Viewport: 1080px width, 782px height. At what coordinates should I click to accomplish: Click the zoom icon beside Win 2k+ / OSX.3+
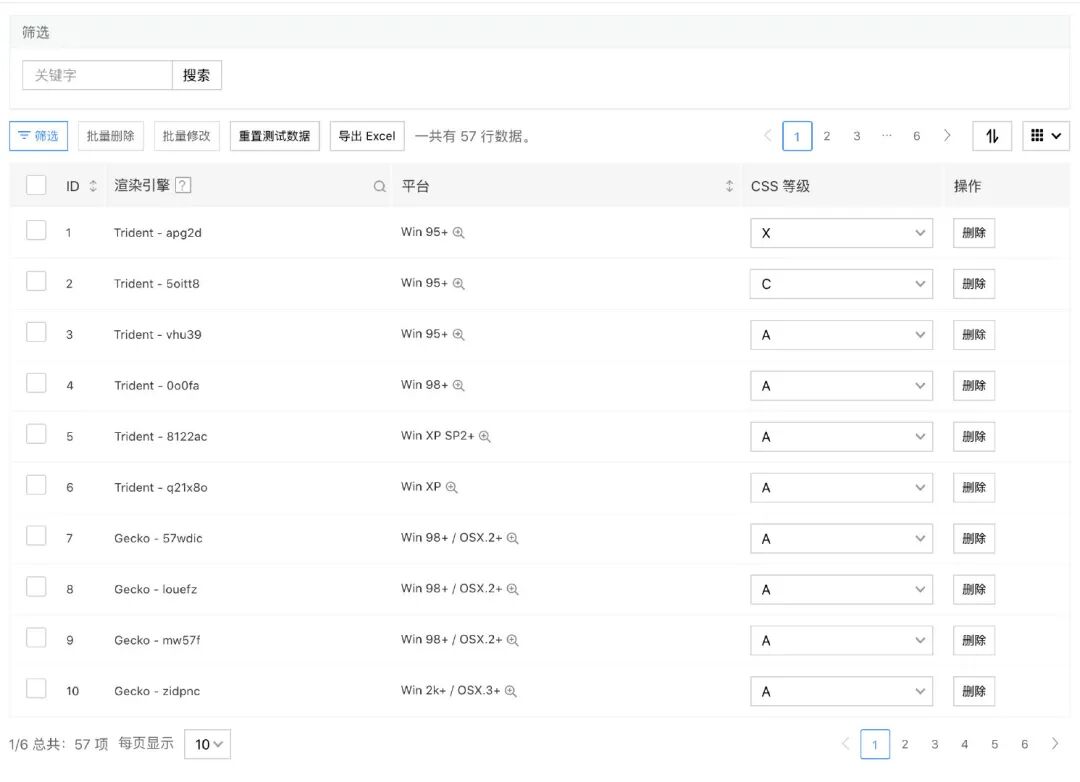coord(511,691)
